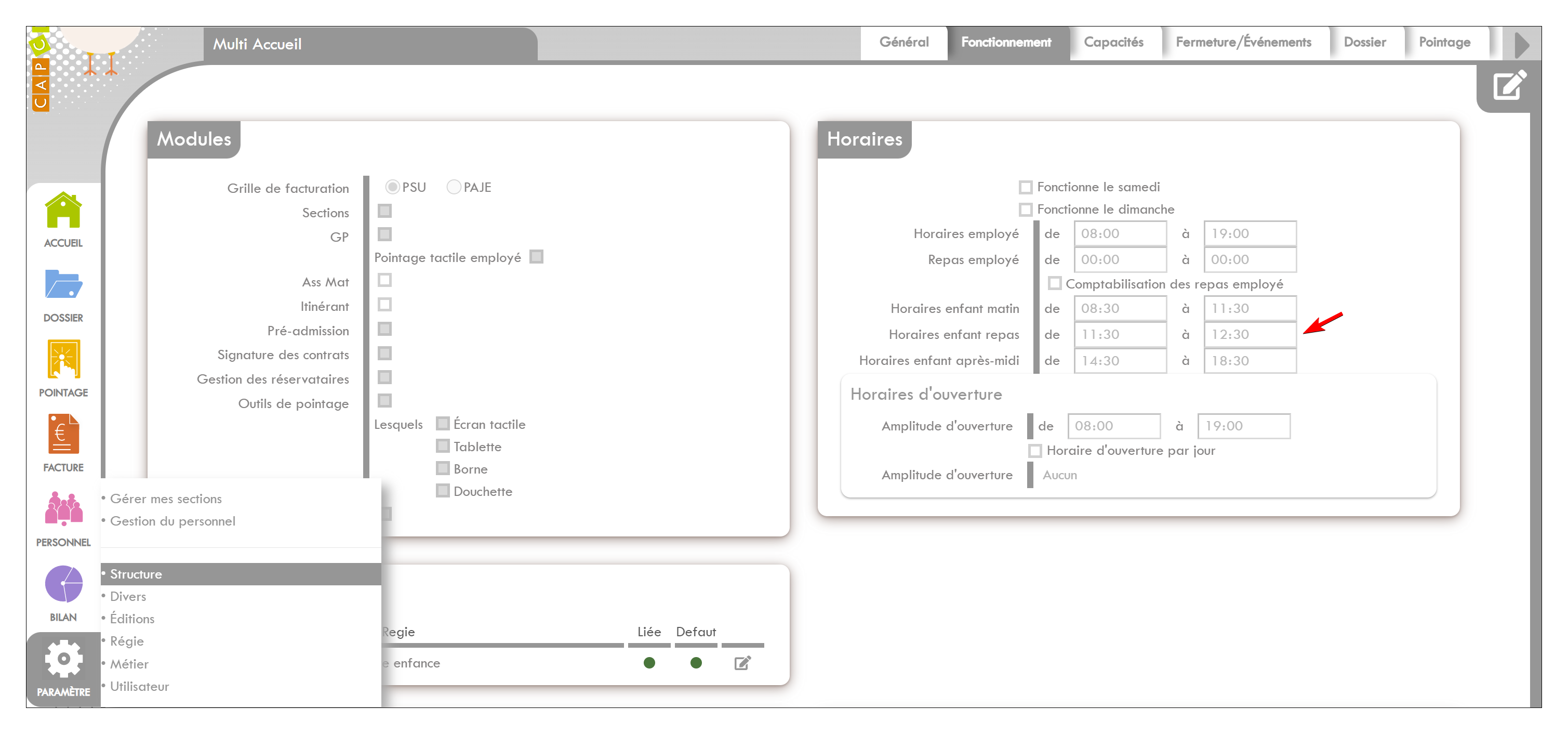Toggle the Itinérant checkbox
Screen dimensions: 1568x734
384,305
